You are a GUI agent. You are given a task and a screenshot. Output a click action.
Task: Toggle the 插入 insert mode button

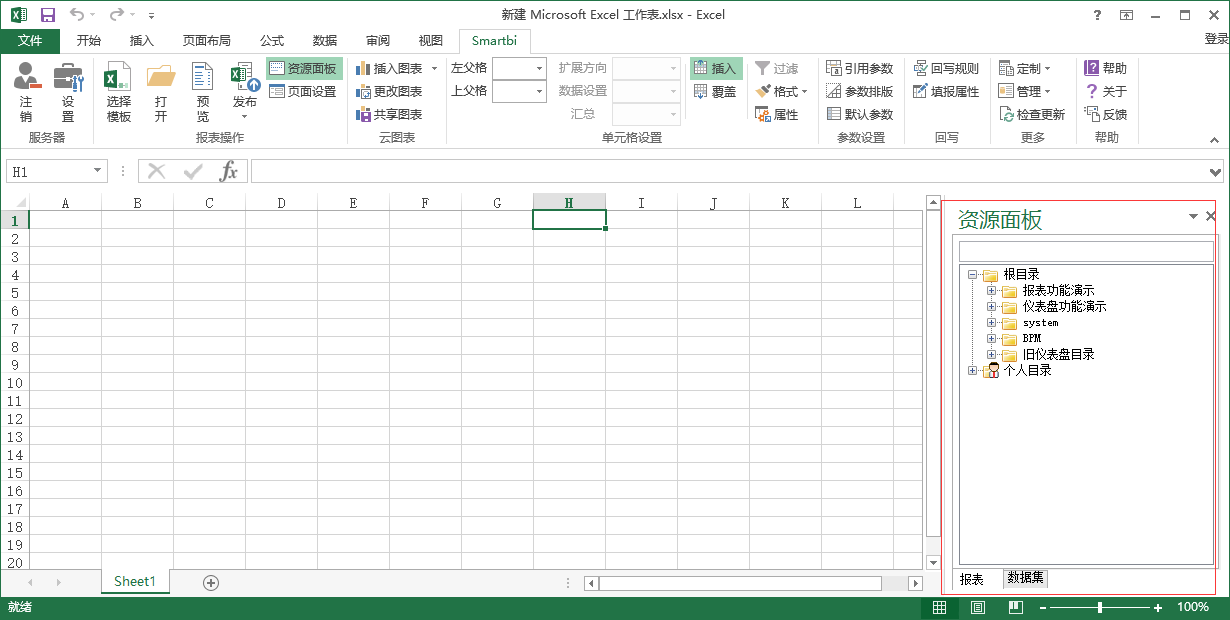coord(715,68)
